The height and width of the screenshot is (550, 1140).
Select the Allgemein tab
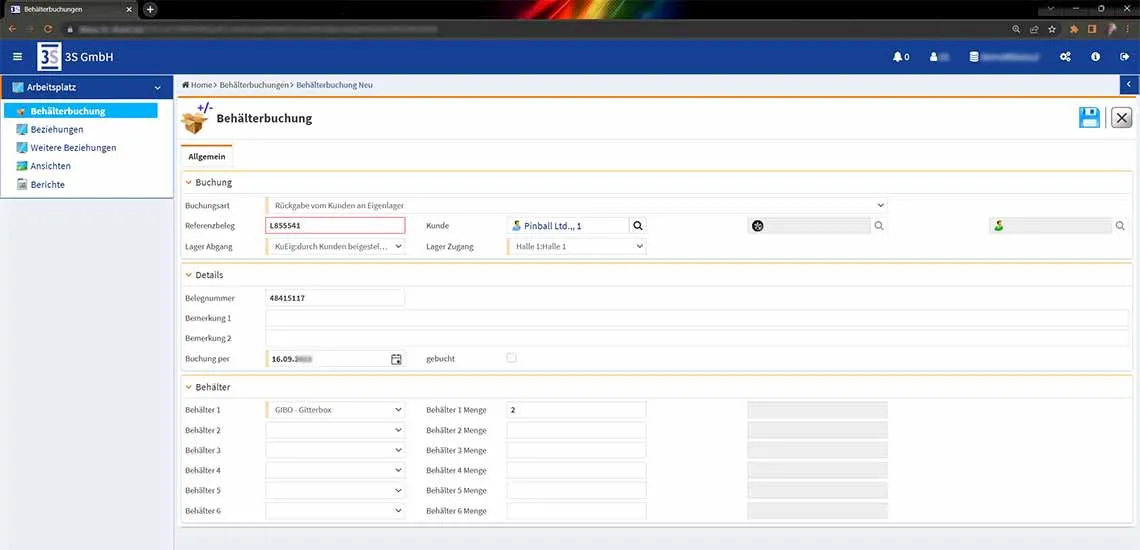click(207, 157)
